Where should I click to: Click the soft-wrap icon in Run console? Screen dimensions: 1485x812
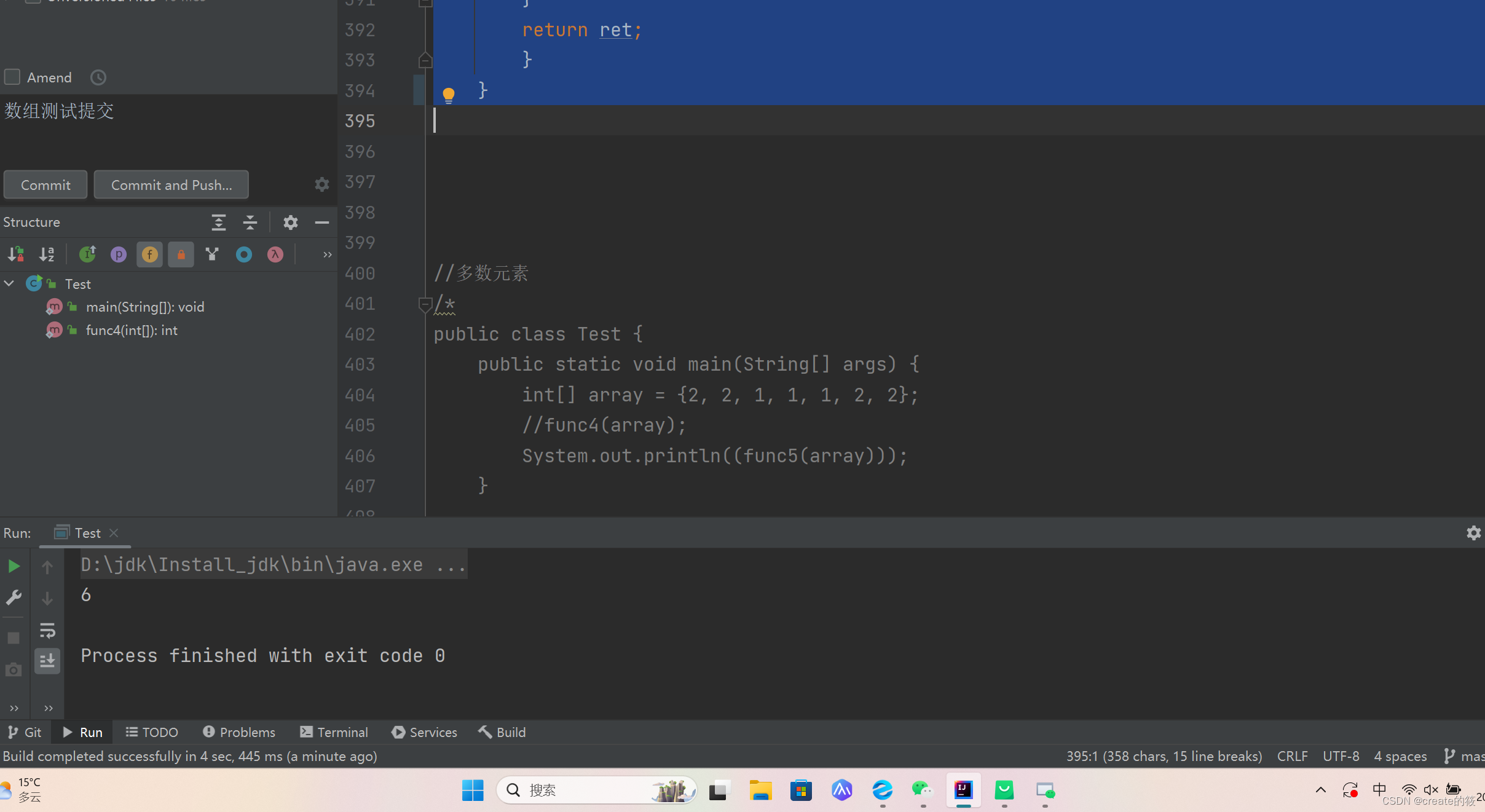click(x=47, y=631)
